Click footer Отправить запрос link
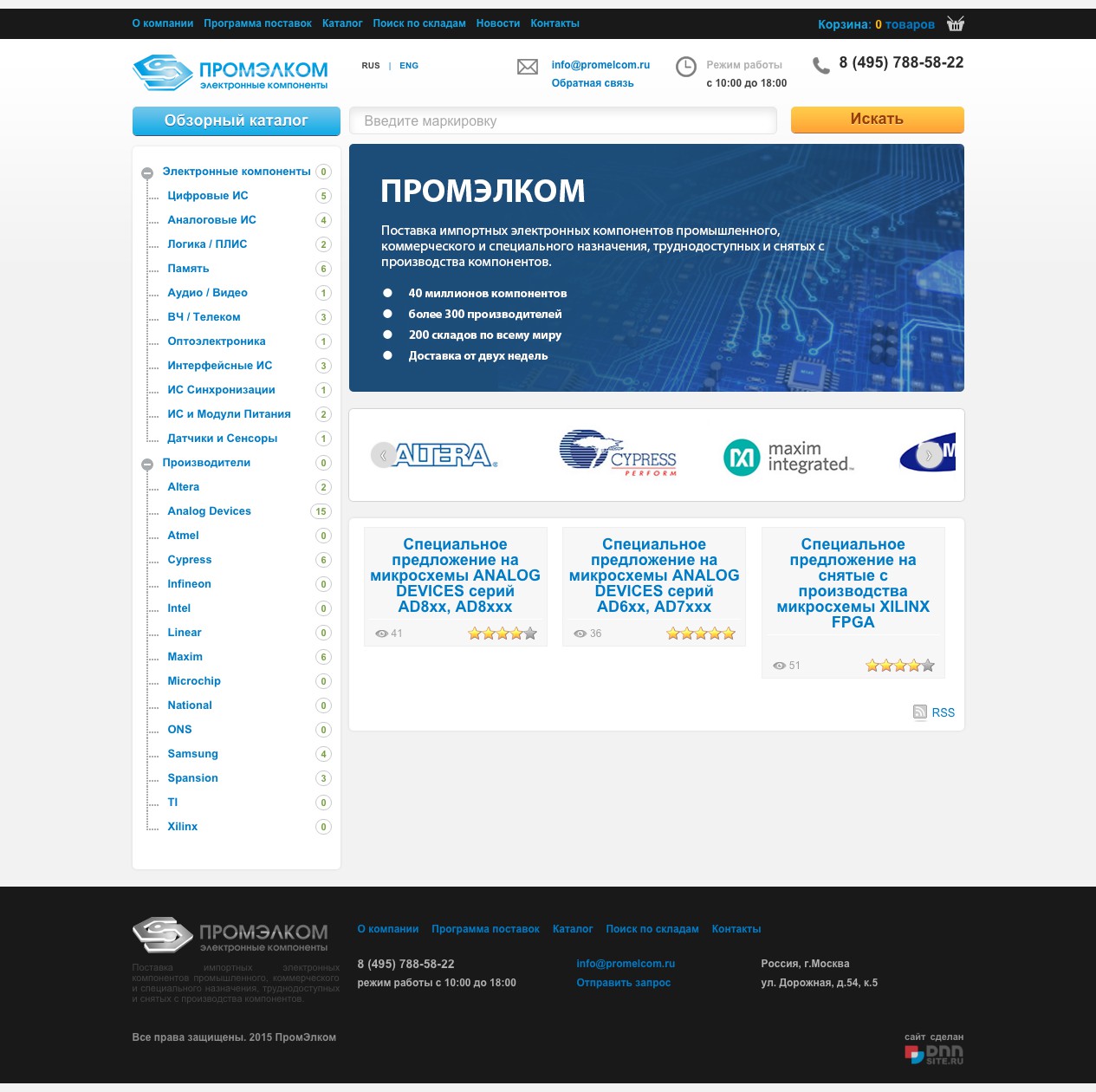Screen dimensions: 1096x1092 point(624,983)
